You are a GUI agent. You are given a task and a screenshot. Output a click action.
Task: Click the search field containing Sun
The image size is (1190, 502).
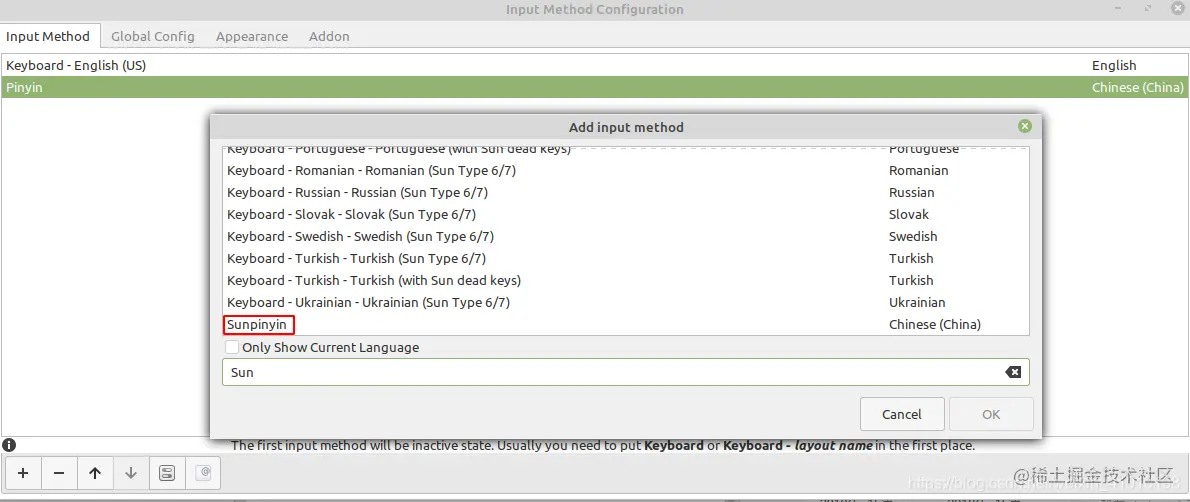(625, 372)
